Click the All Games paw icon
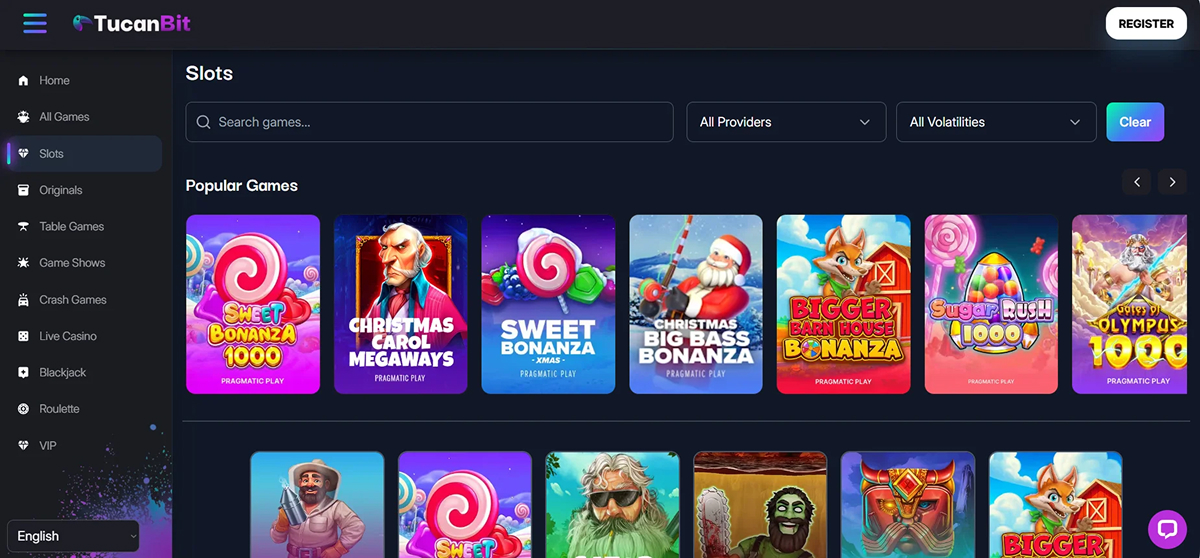The image size is (1200, 558). coord(23,117)
